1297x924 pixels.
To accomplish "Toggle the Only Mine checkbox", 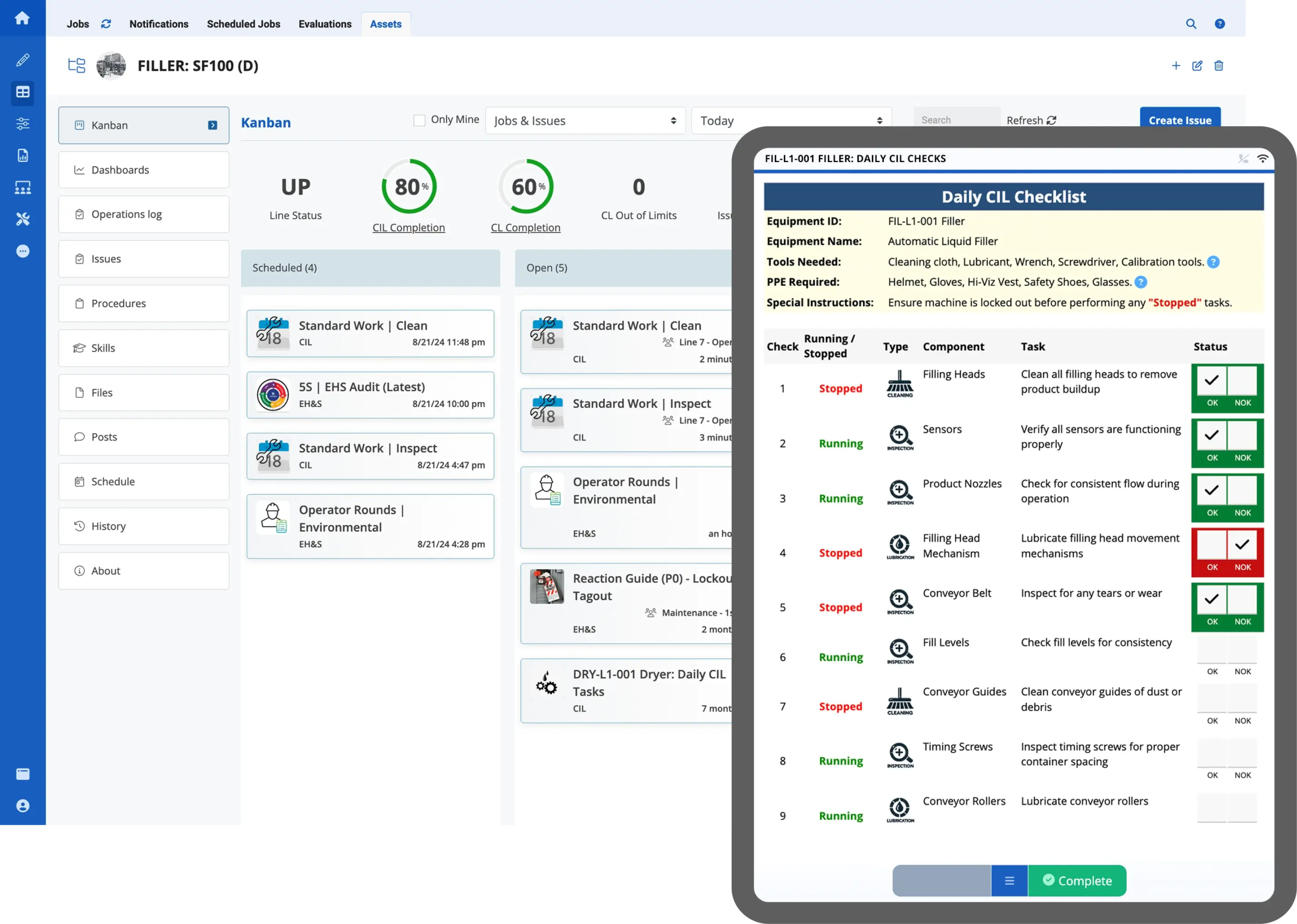I will [x=419, y=120].
